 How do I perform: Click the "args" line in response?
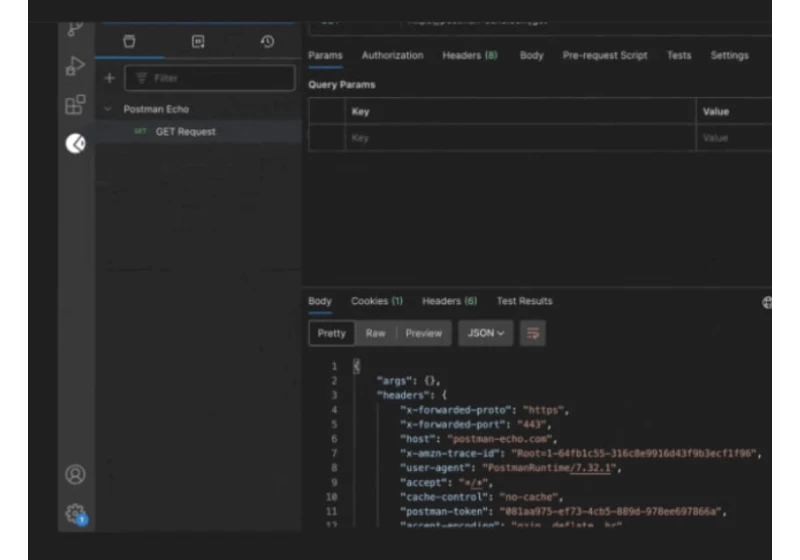(408, 380)
